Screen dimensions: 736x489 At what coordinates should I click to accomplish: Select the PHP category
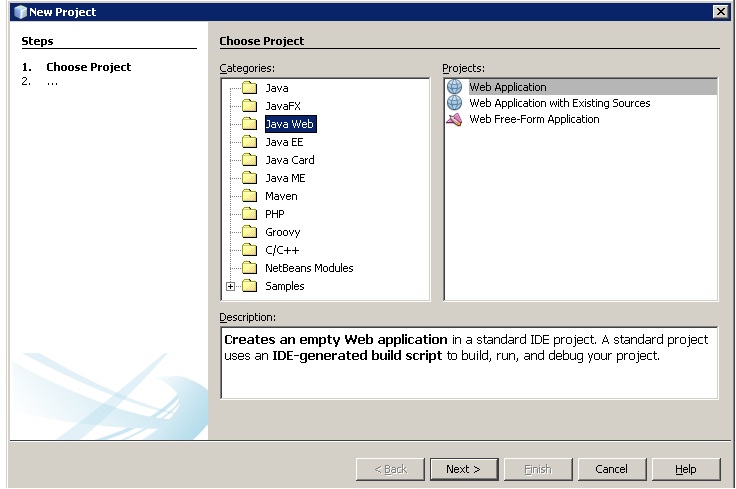tap(275, 214)
